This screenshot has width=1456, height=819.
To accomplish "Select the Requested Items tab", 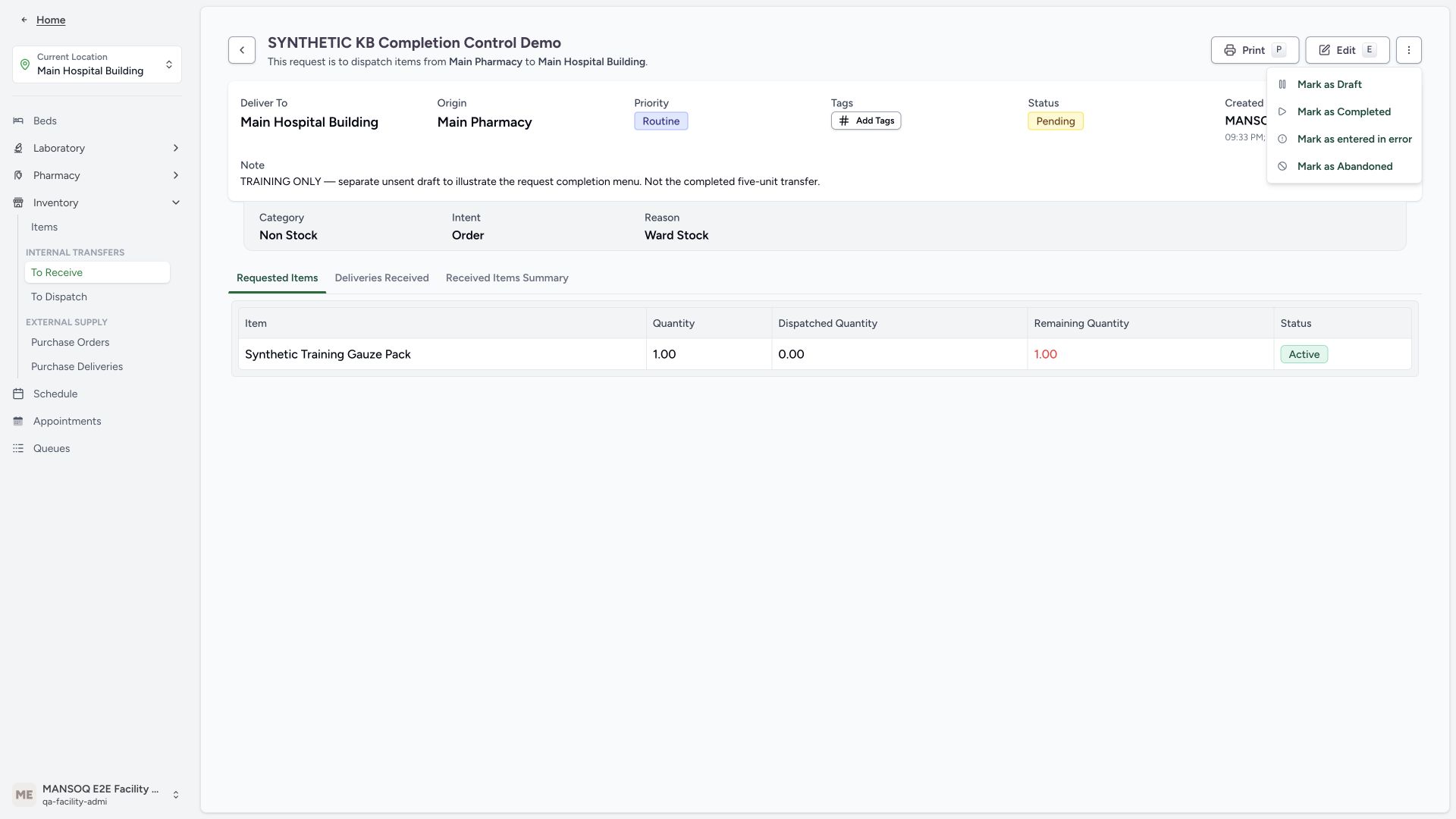I will 277,278.
